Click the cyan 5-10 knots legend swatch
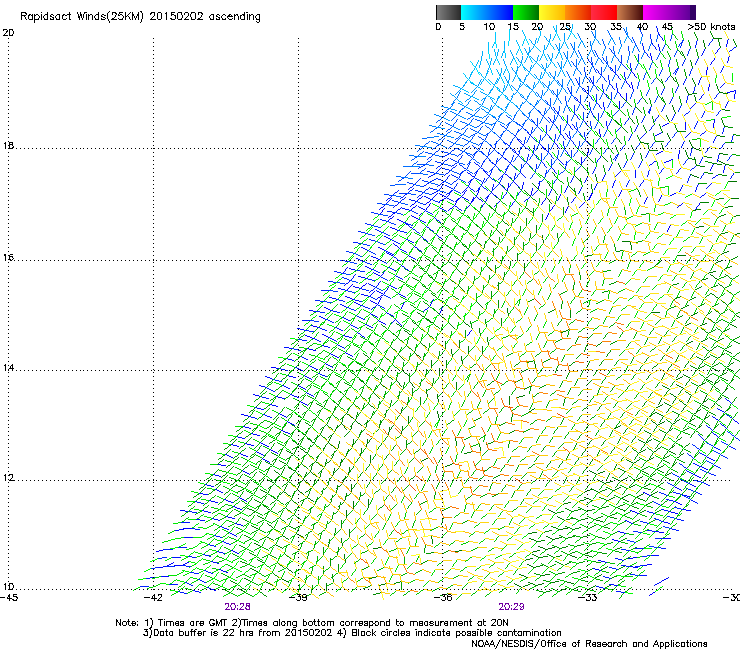The width and height of the screenshot is (740, 650). click(x=474, y=12)
